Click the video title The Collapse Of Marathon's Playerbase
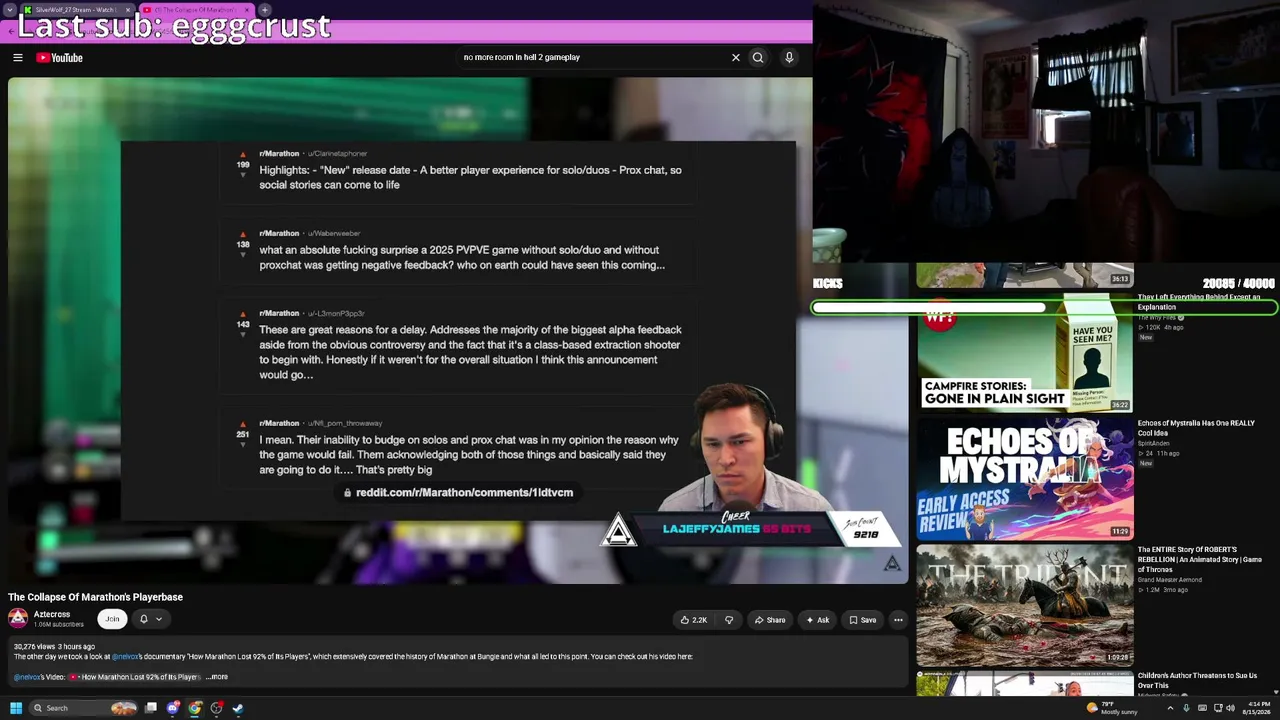 96,597
